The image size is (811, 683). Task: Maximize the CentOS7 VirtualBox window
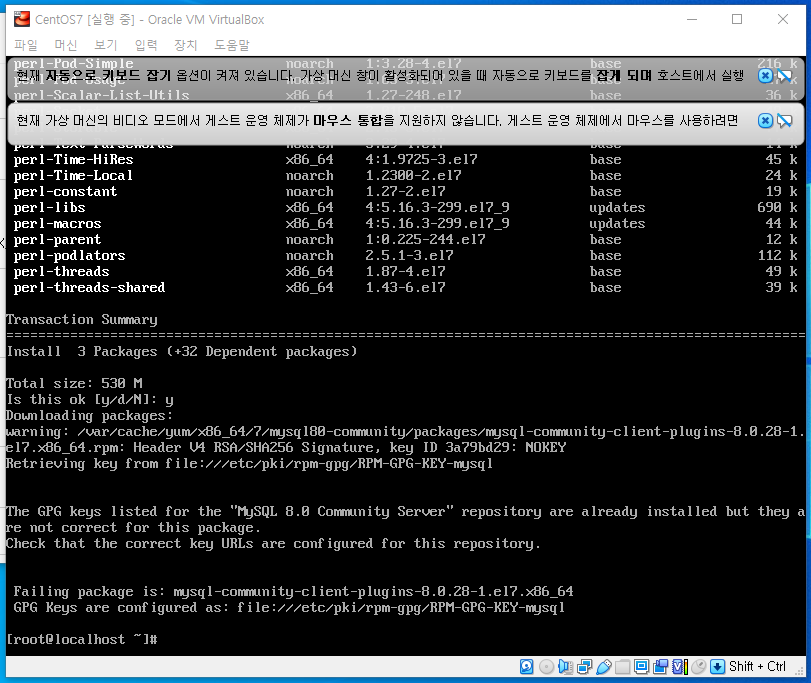(x=737, y=20)
